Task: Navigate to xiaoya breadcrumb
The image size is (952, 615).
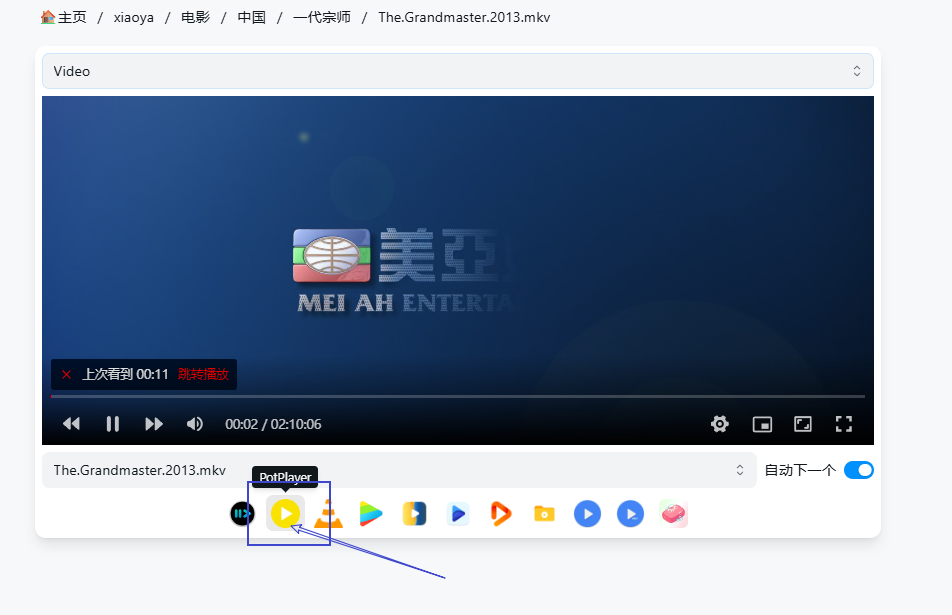Action: point(134,17)
